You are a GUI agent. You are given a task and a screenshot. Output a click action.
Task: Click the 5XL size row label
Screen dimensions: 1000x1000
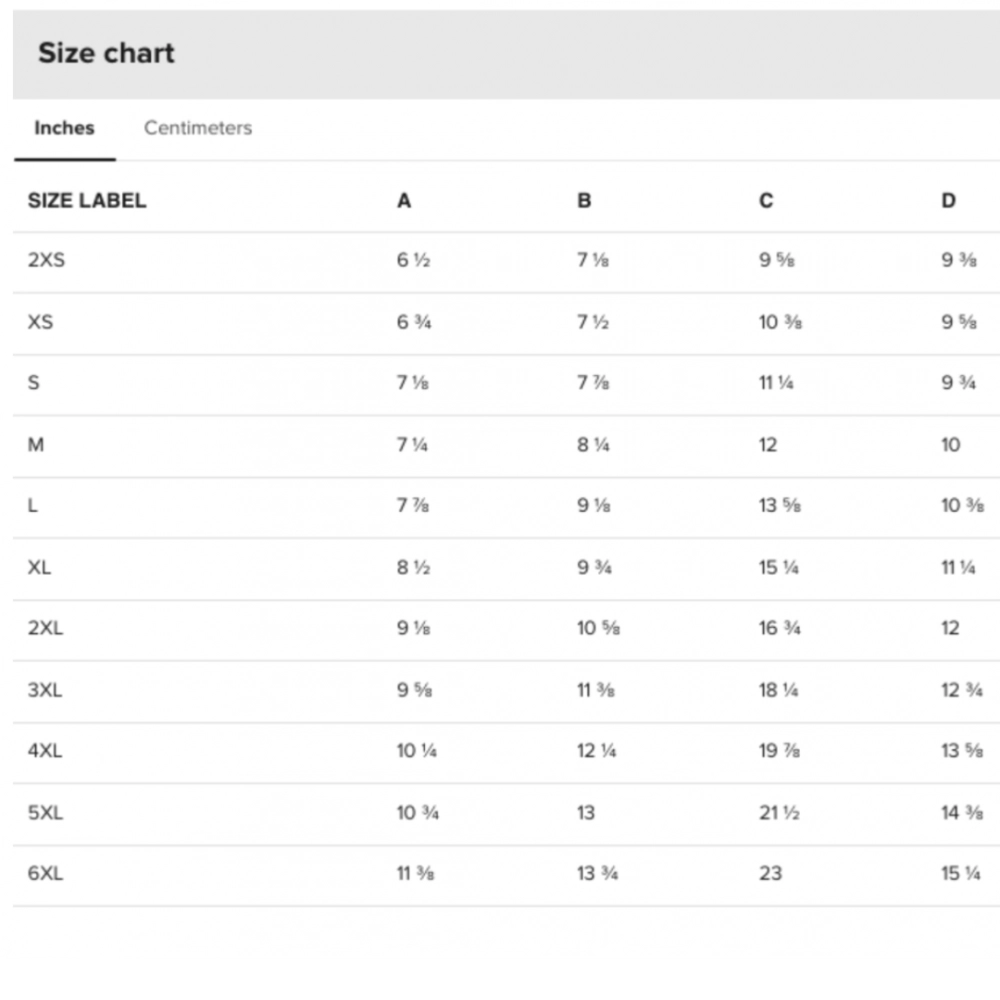[x=45, y=812]
